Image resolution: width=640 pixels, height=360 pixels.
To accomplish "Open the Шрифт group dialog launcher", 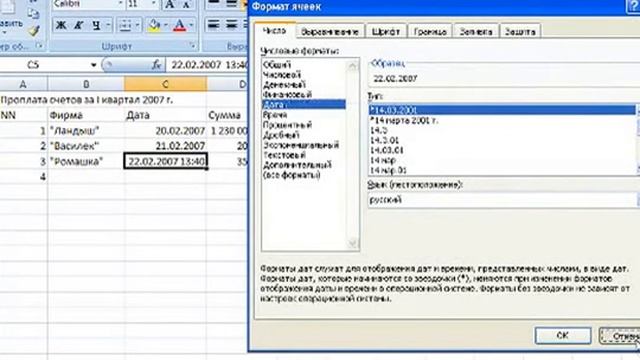I will pyautogui.click(x=192, y=46).
